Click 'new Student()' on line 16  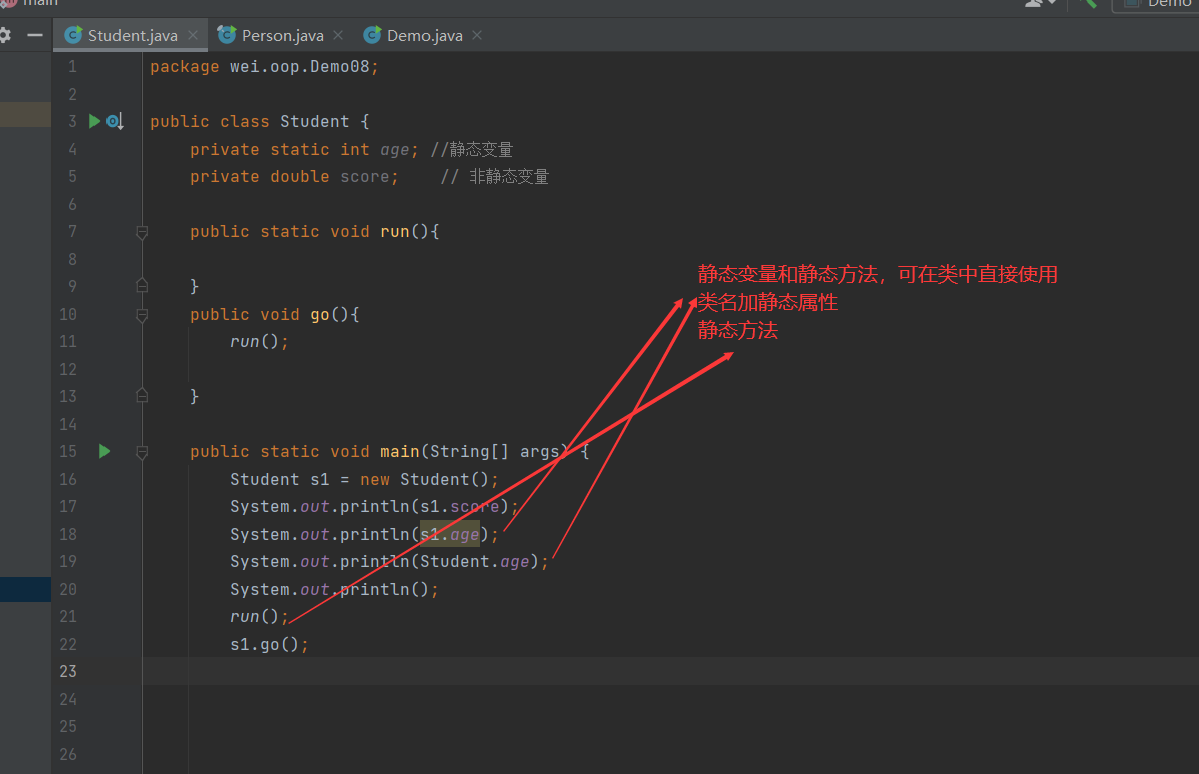click(x=424, y=479)
